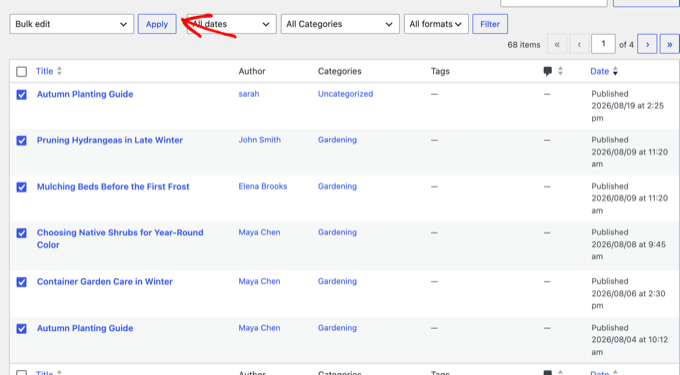
Task: Sort posts by the Date column
Action: (x=600, y=71)
